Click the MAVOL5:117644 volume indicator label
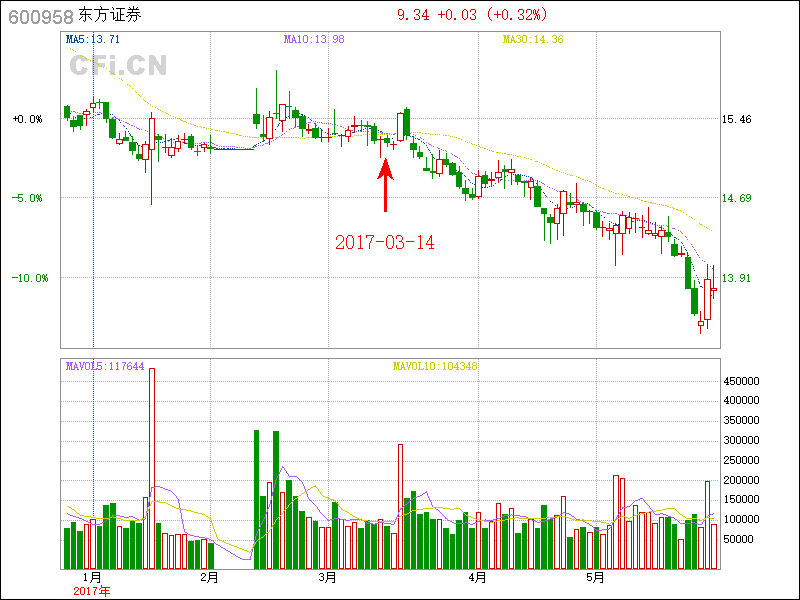800x600 pixels. coord(105,366)
